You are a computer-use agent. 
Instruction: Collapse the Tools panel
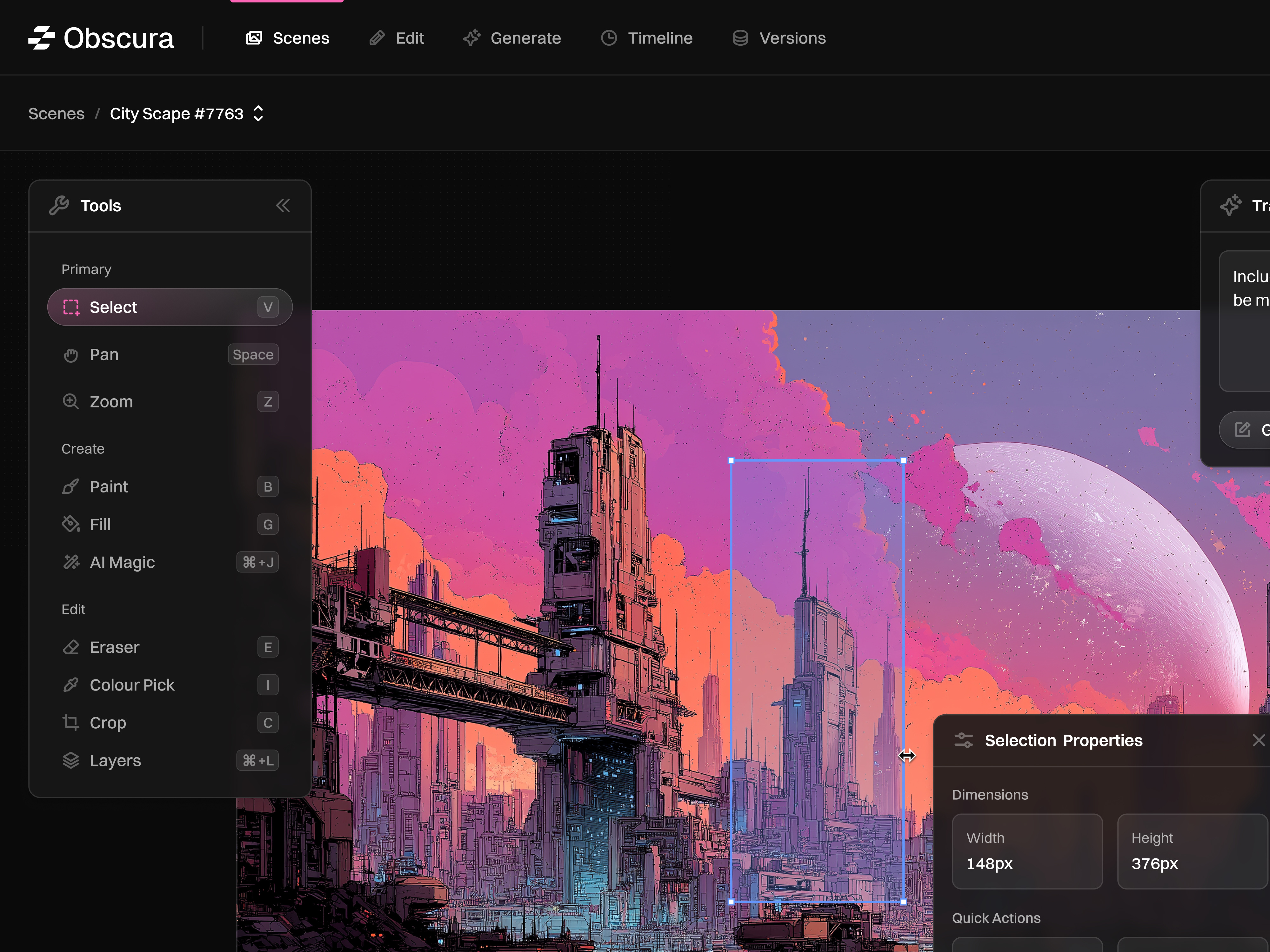tap(283, 205)
